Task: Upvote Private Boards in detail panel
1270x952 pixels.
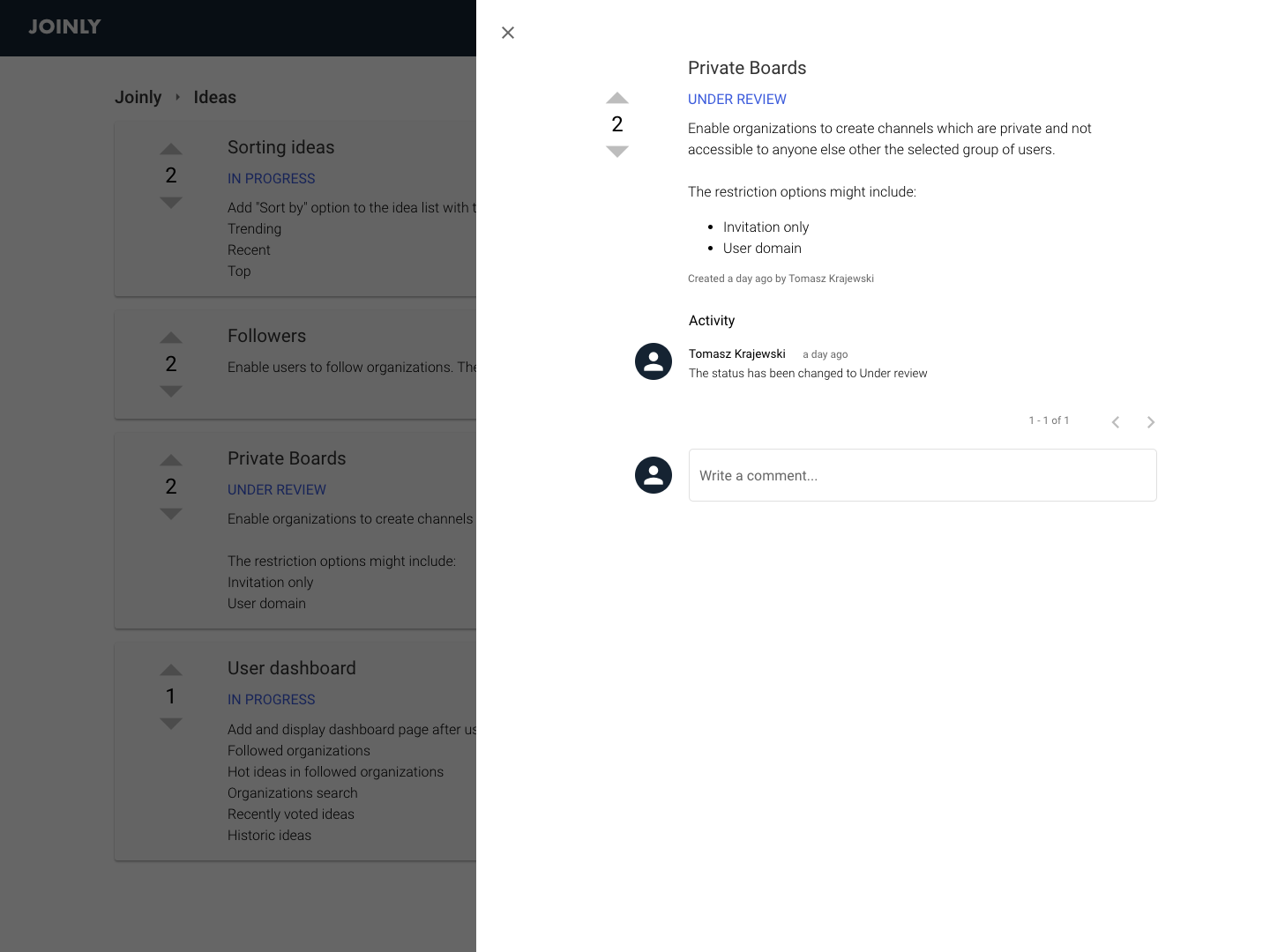Action: click(617, 98)
